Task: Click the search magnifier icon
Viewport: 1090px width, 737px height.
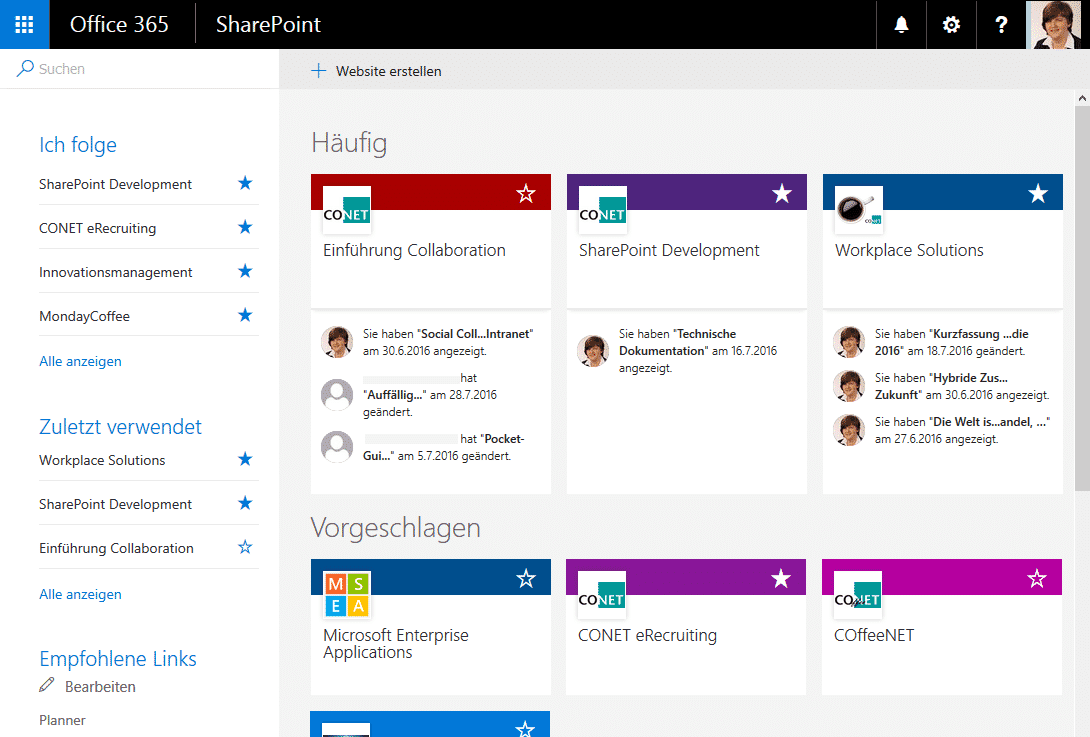Action: [x=25, y=68]
